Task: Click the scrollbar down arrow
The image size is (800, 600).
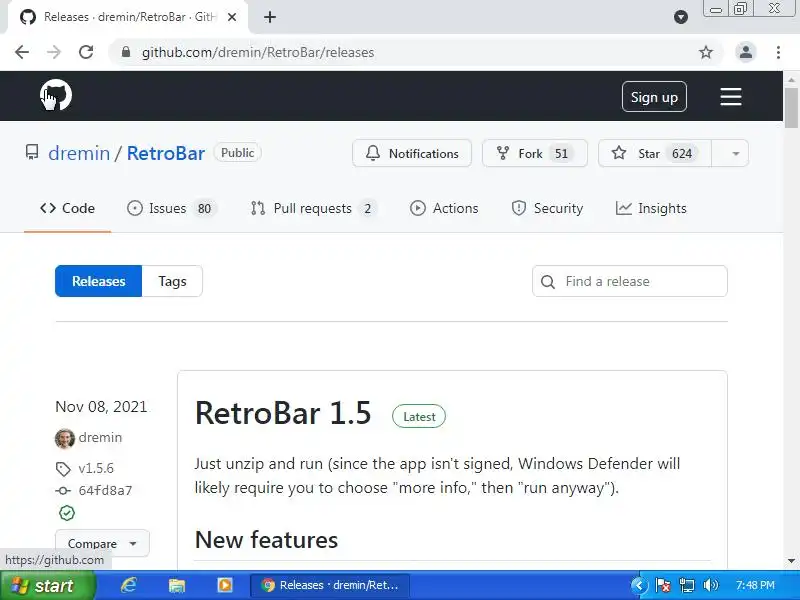Action: [791, 561]
